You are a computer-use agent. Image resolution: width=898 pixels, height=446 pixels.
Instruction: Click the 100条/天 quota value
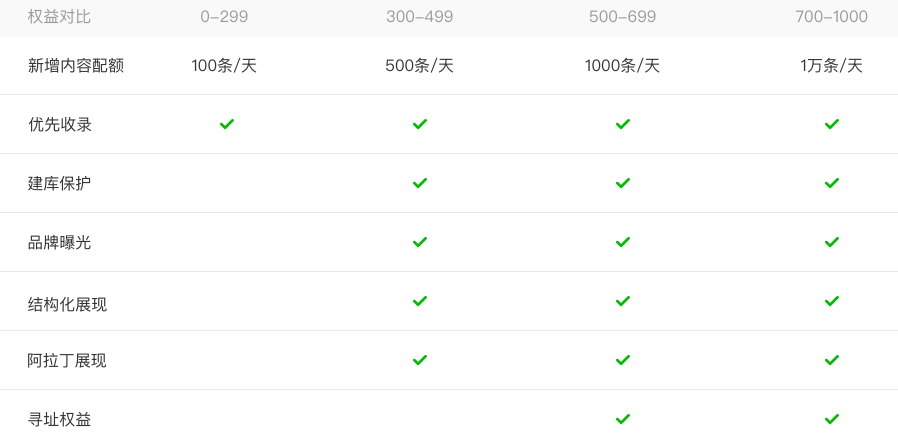pyautogui.click(x=224, y=66)
